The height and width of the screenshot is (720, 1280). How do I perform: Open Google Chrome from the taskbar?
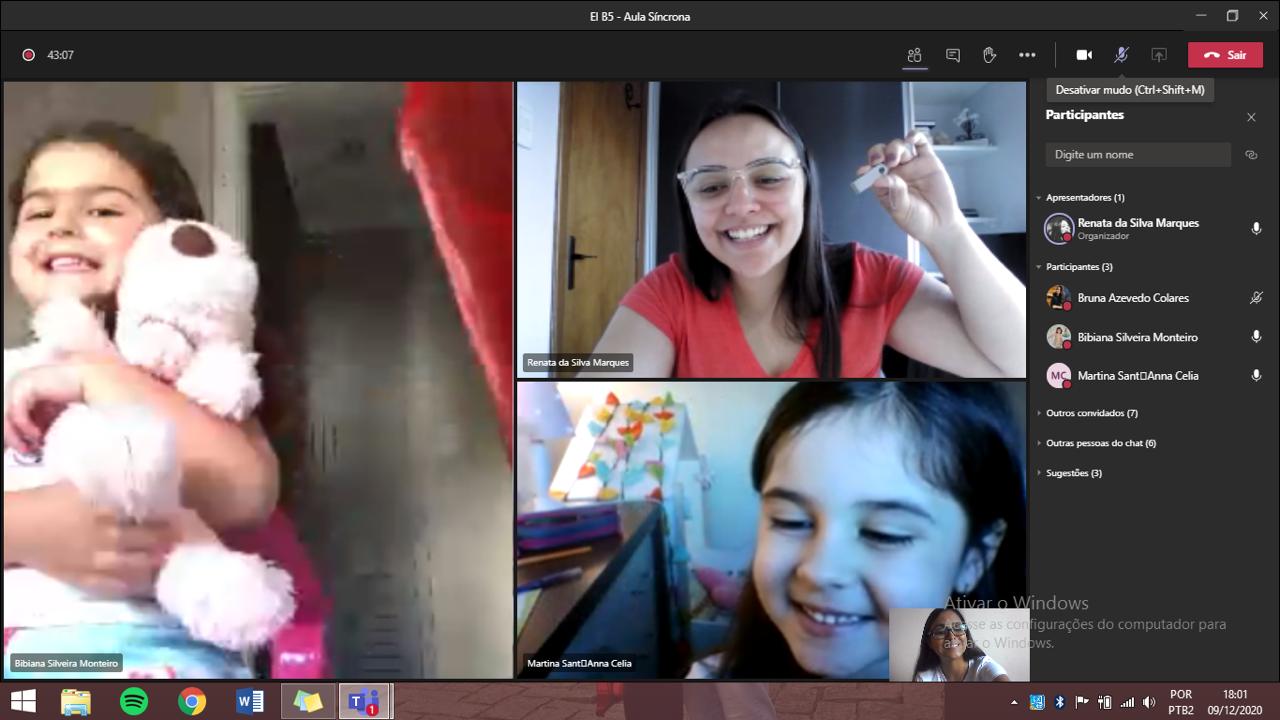click(x=192, y=702)
